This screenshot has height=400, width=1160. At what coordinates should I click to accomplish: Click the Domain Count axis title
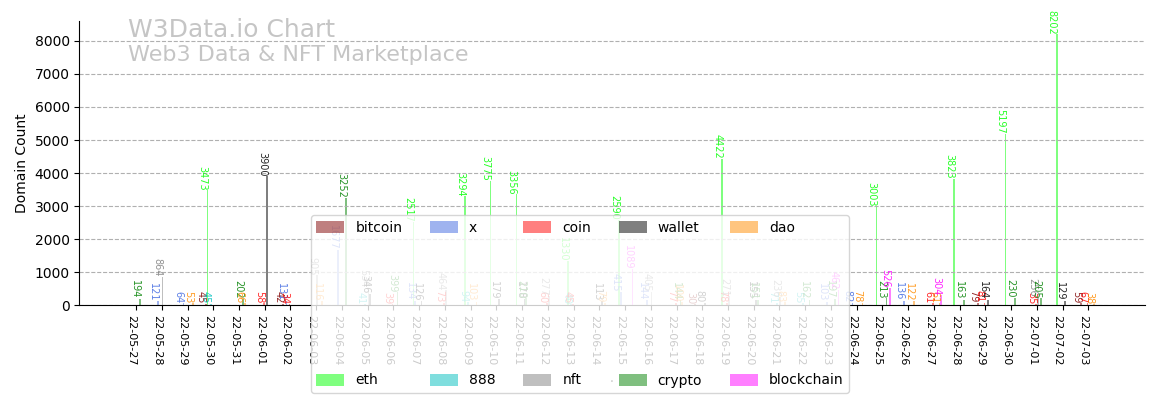(x=21, y=163)
